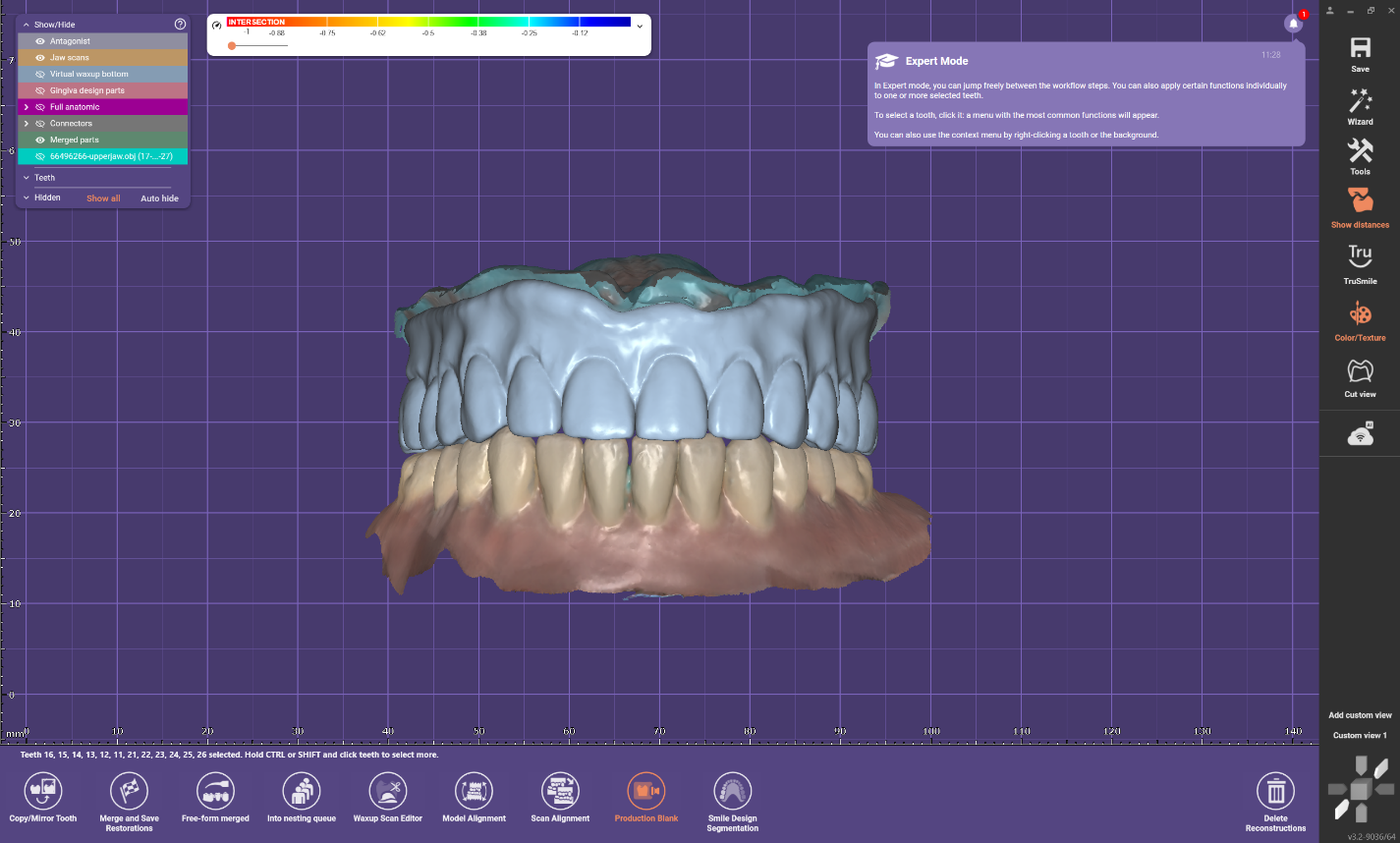Toggle Show distances
1400x843 pixels.
pos(1360,207)
